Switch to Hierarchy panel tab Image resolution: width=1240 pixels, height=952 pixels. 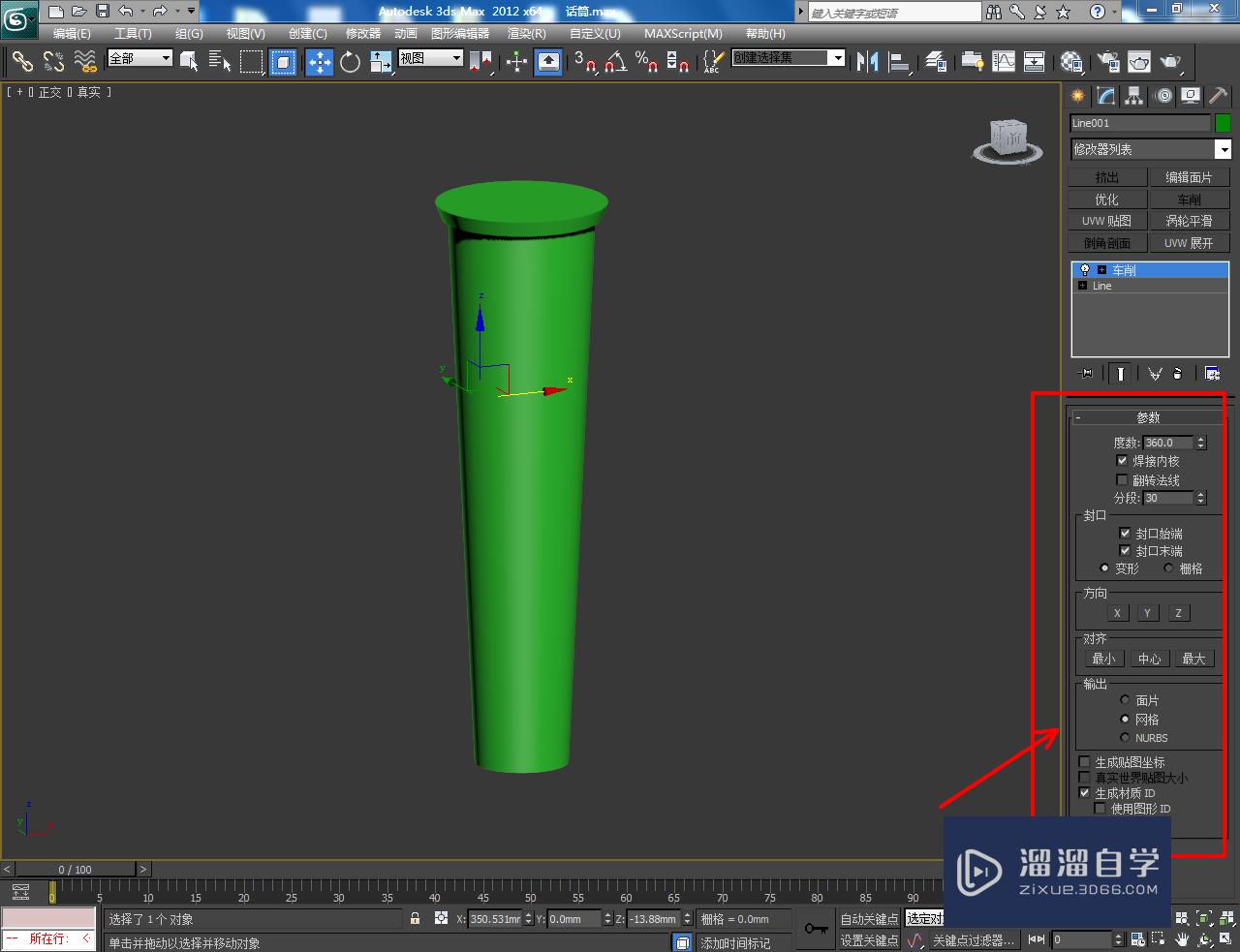pos(1134,96)
